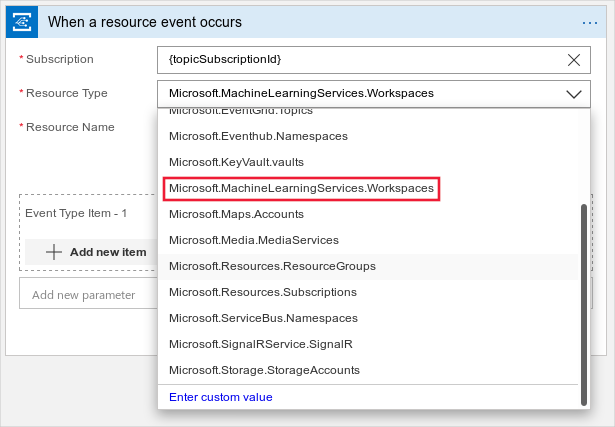This screenshot has width=615, height=427.
Task: Pick Microsoft.Maps.Accounts resource type
Action: (x=236, y=214)
